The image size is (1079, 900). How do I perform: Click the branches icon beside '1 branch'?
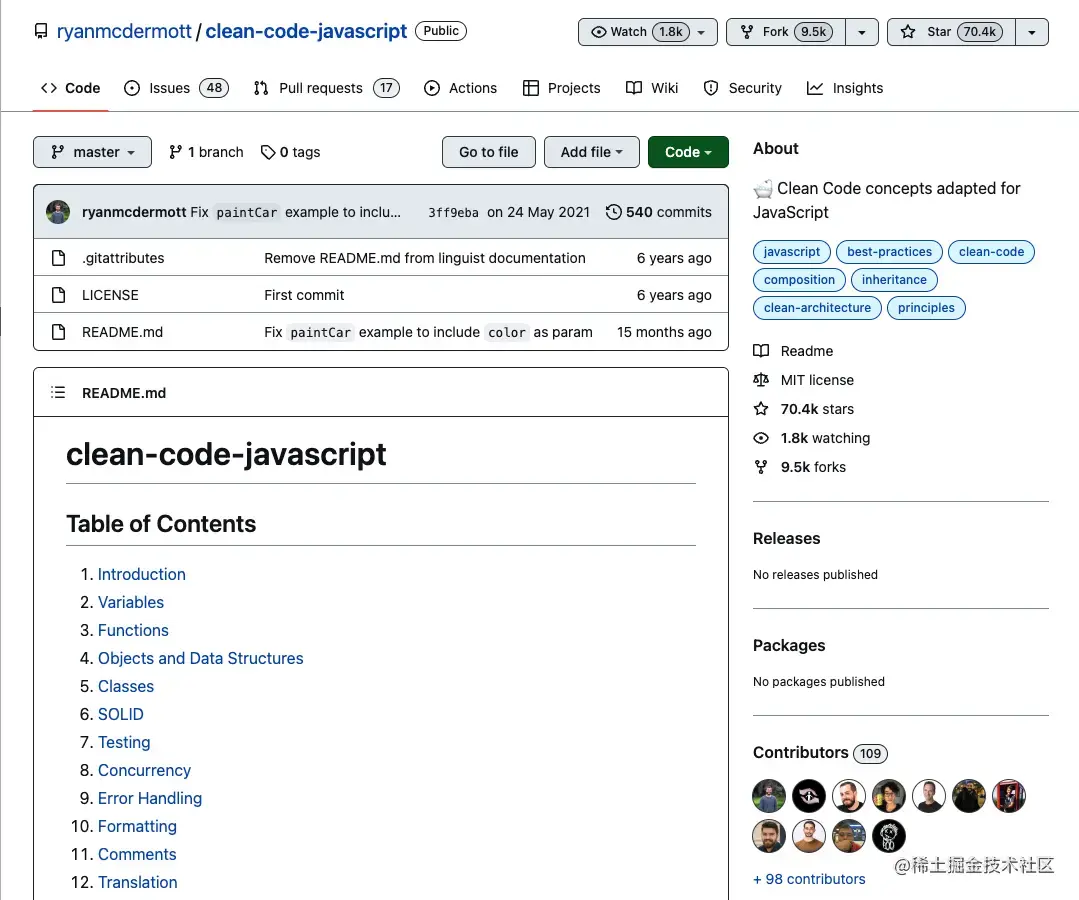[176, 152]
